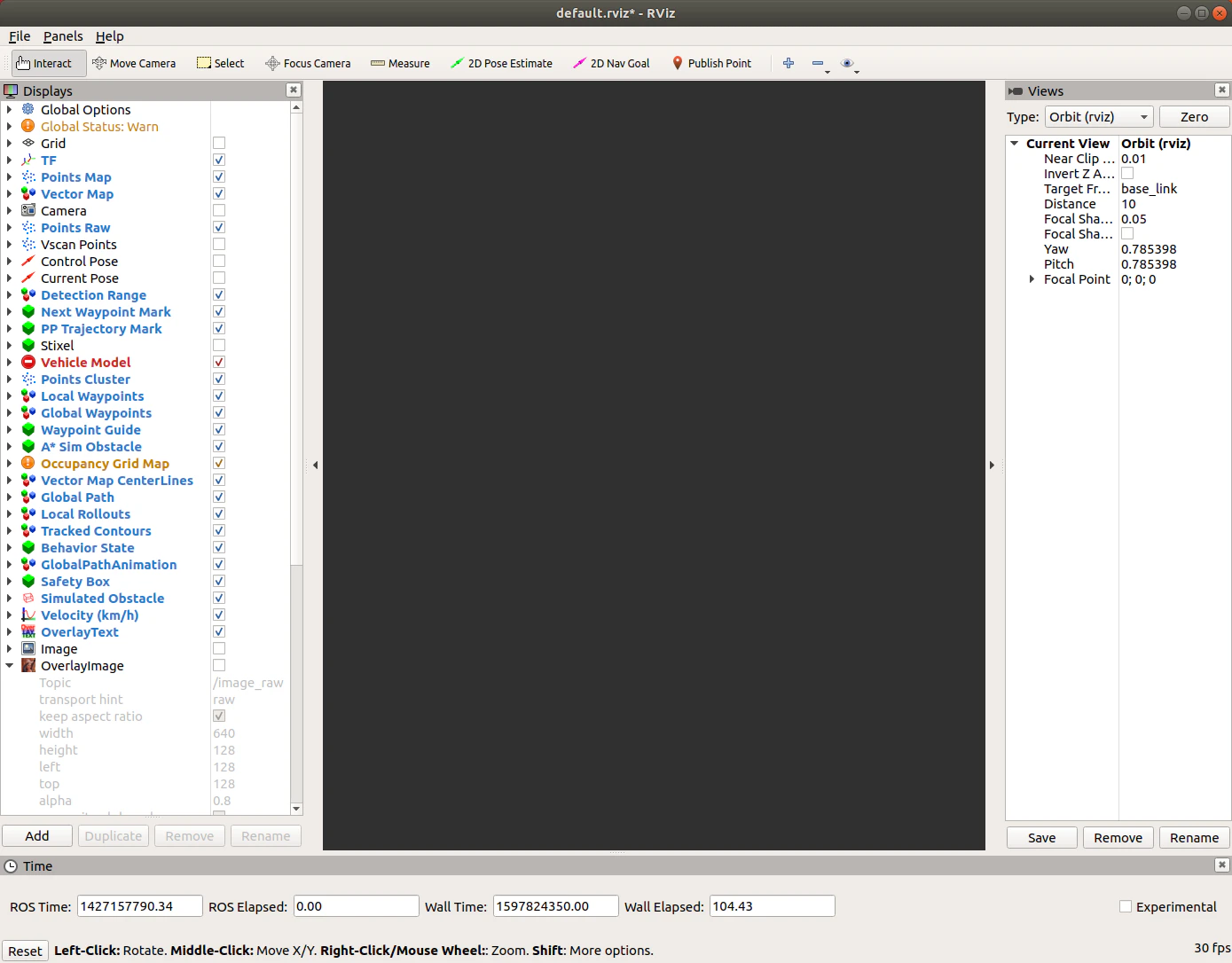Open the view Type dropdown

pyautogui.click(x=1099, y=117)
